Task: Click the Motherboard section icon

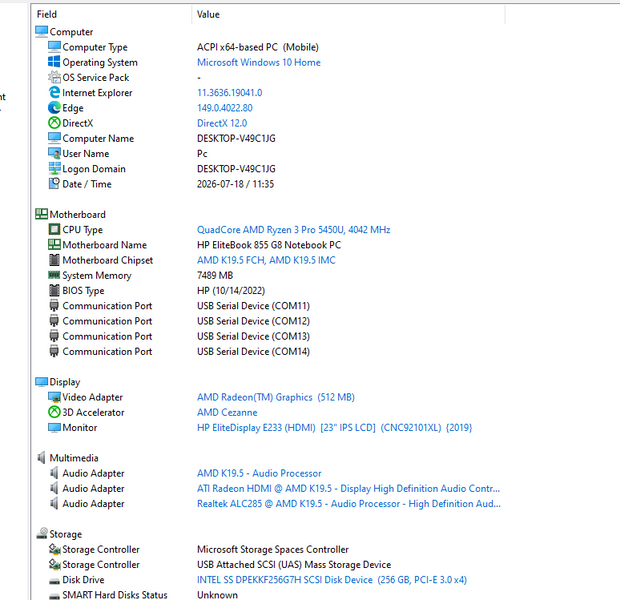Action: click(x=42, y=214)
